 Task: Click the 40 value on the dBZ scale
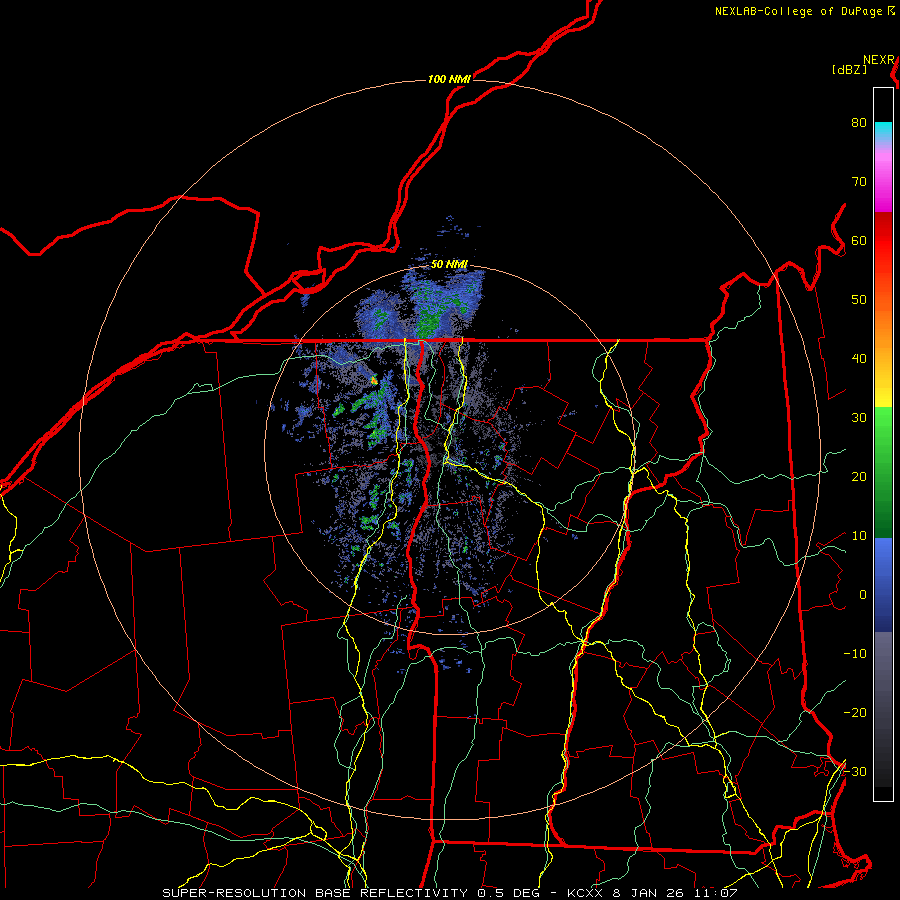pos(859,359)
